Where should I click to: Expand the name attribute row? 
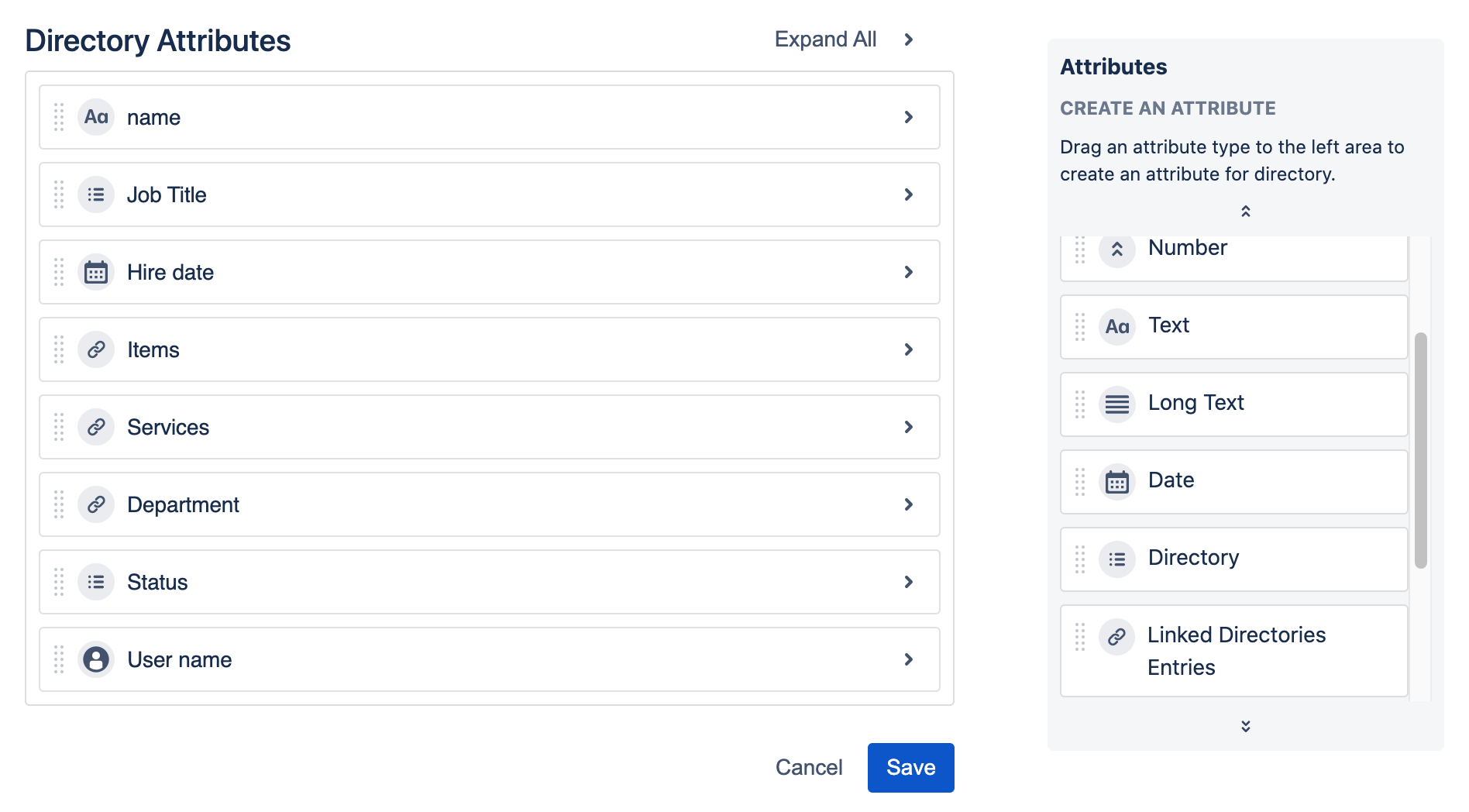[x=909, y=117]
